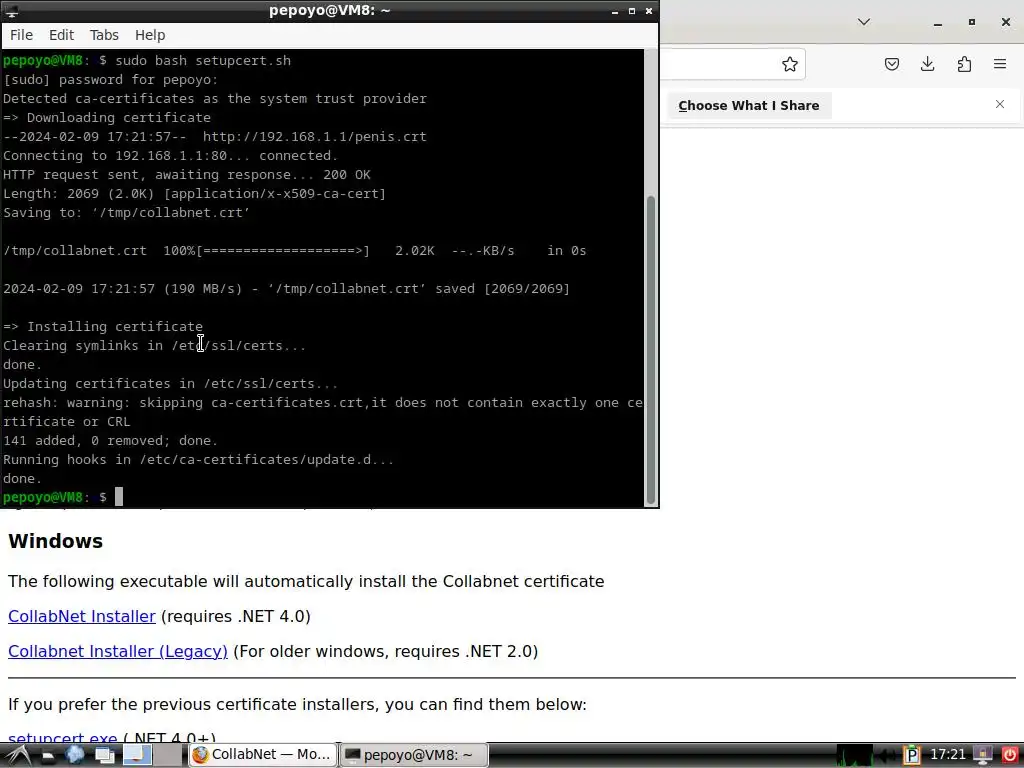This screenshot has width=1024, height=768.
Task: Click the red power logout button
Action: coord(1009,755)
